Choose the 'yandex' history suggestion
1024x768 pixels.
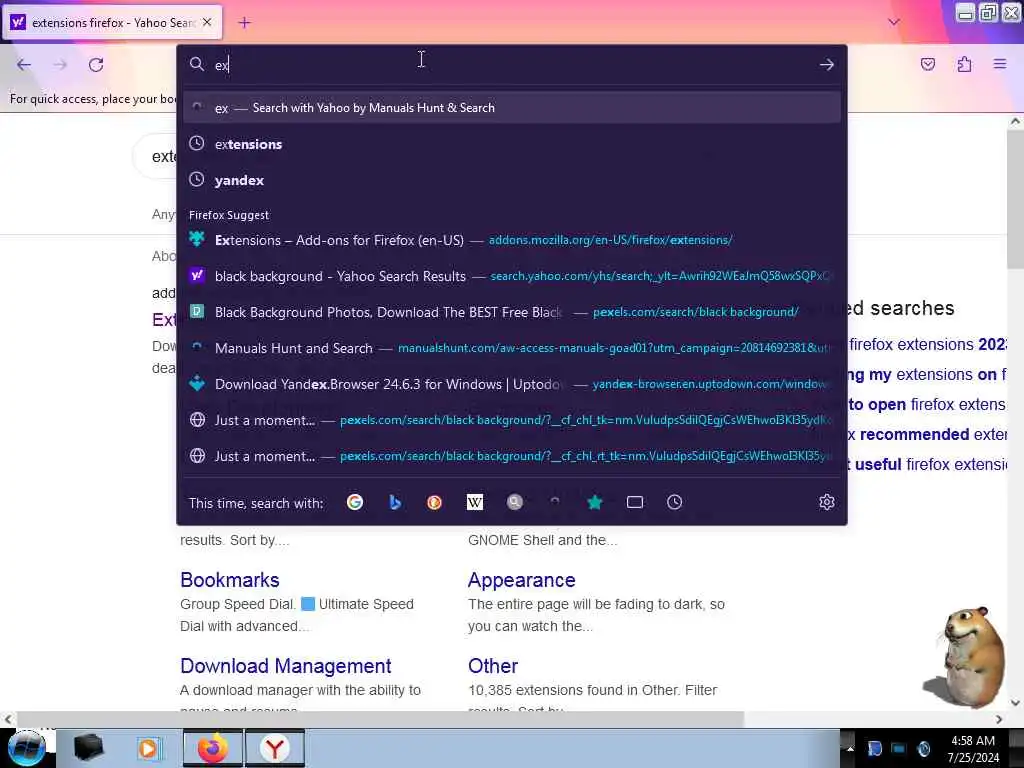pos(512,180)
